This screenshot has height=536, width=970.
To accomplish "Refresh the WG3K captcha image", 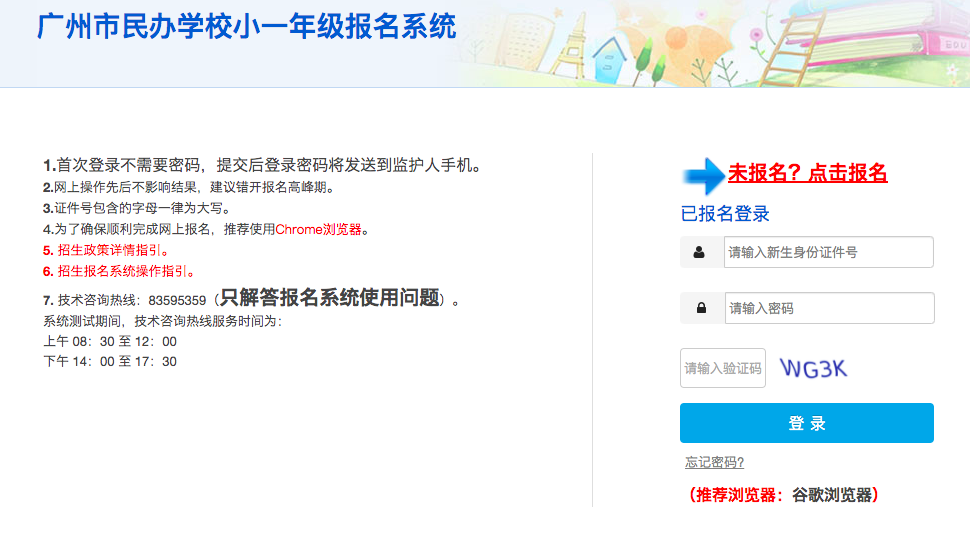I will coord(813,368).
